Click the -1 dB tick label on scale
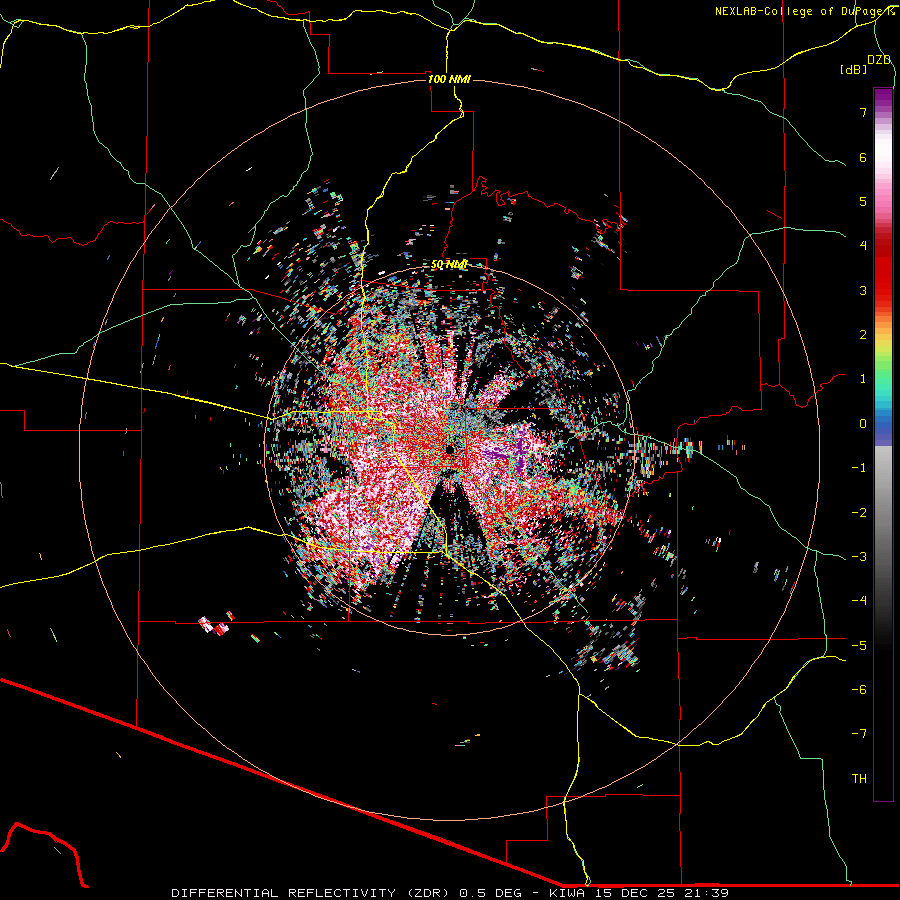Screen dimensions: 900x900 [859, 468]
